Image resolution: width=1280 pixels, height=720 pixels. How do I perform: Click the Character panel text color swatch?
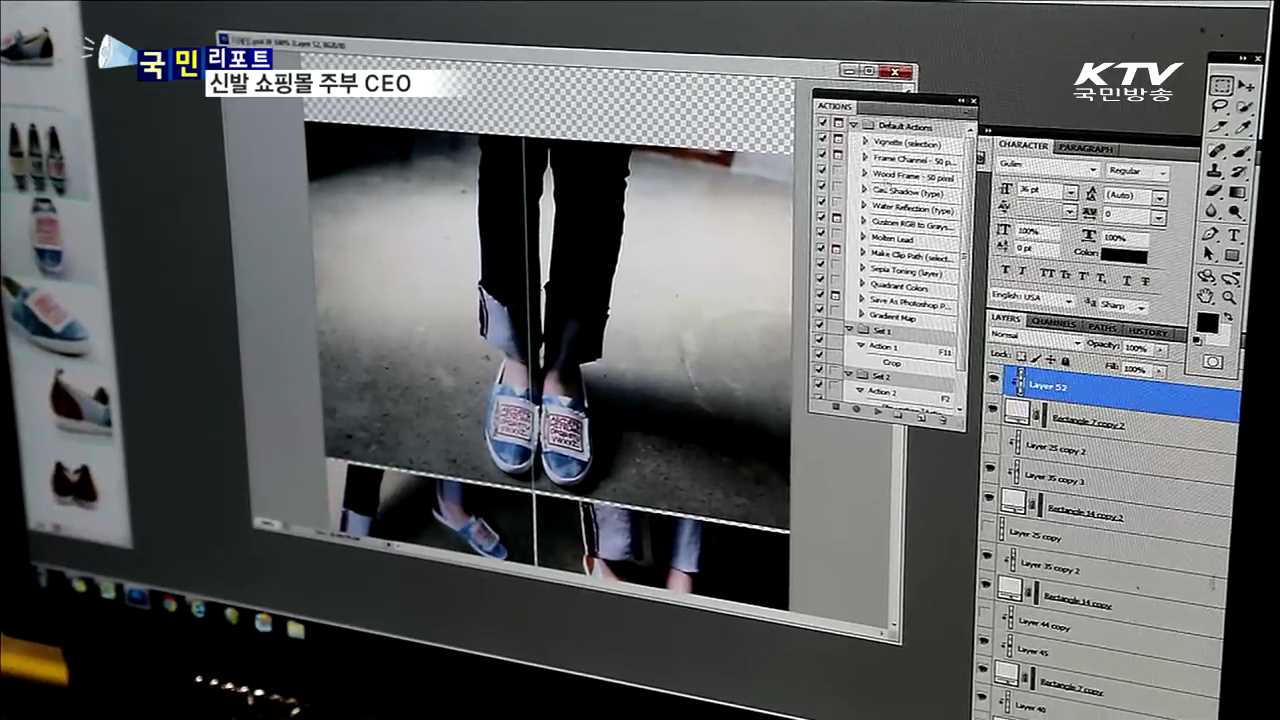(1124, 256)
